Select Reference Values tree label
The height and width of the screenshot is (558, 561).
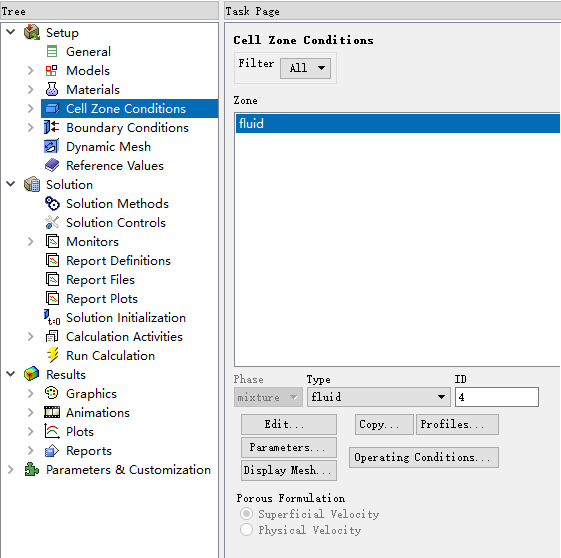[115, 165]
